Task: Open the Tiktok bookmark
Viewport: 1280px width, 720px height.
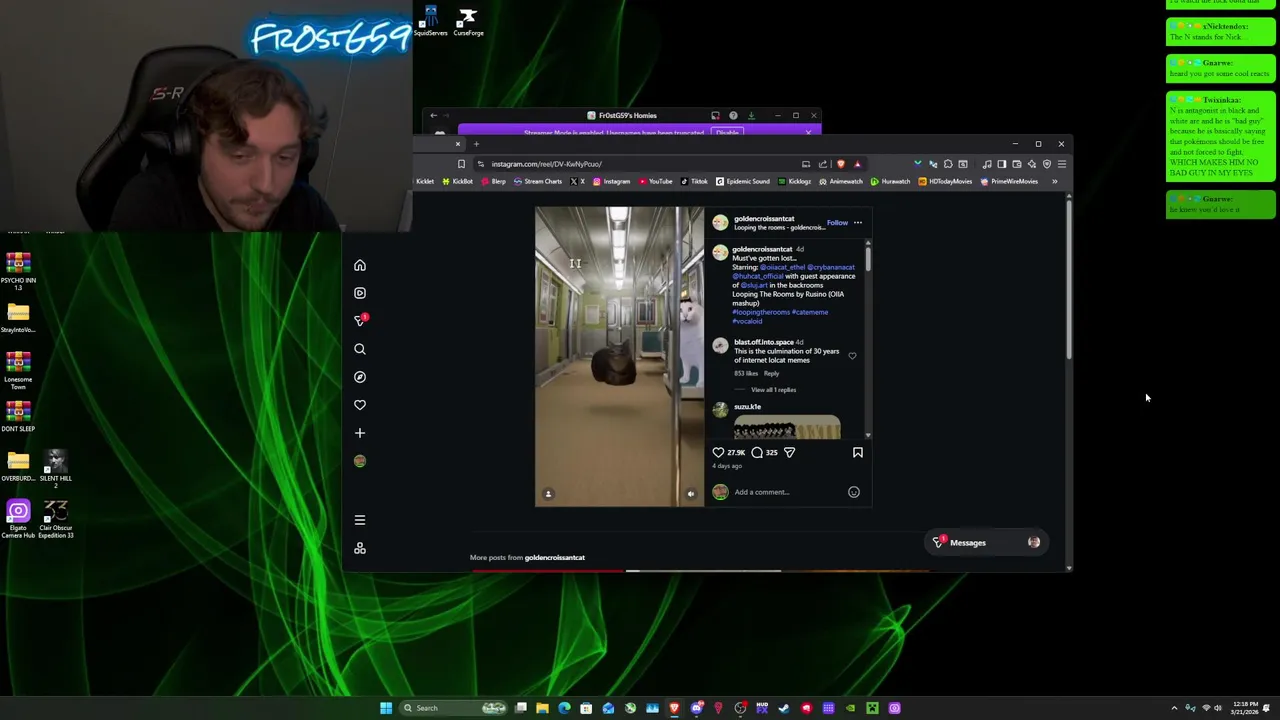Action: tap(694, 182)
